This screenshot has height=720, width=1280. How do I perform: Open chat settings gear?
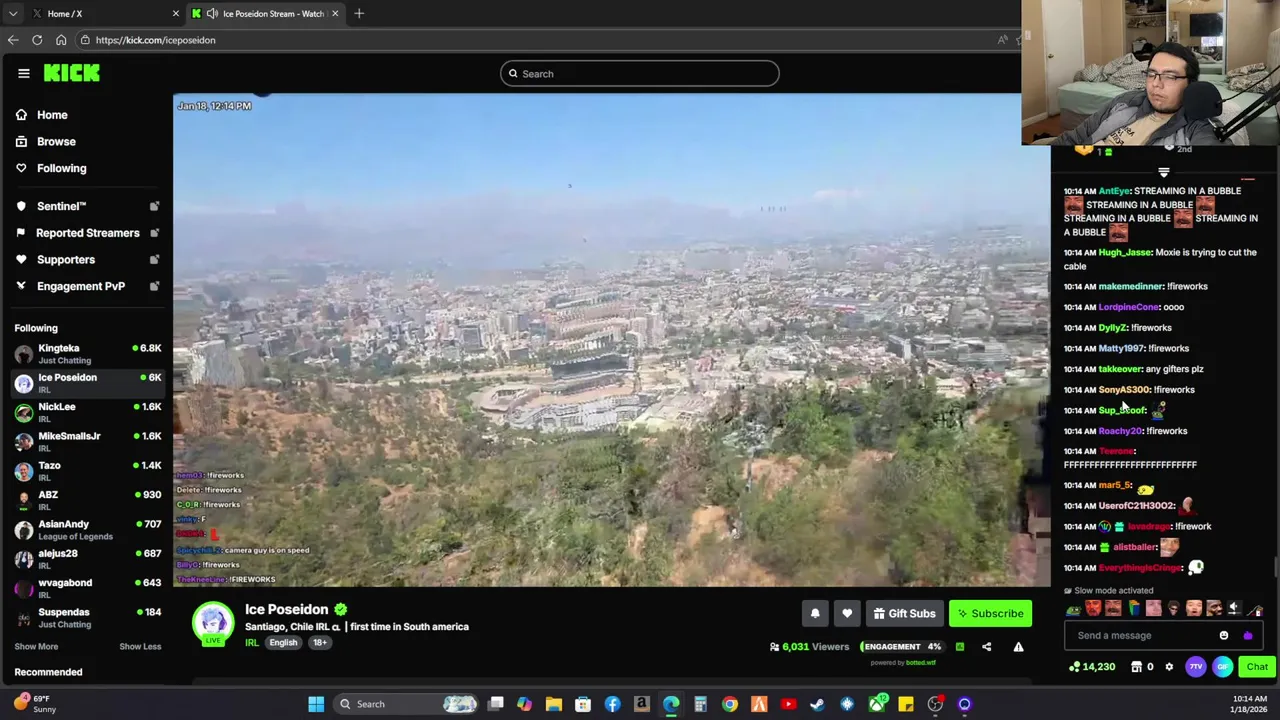pos(1169,667)
